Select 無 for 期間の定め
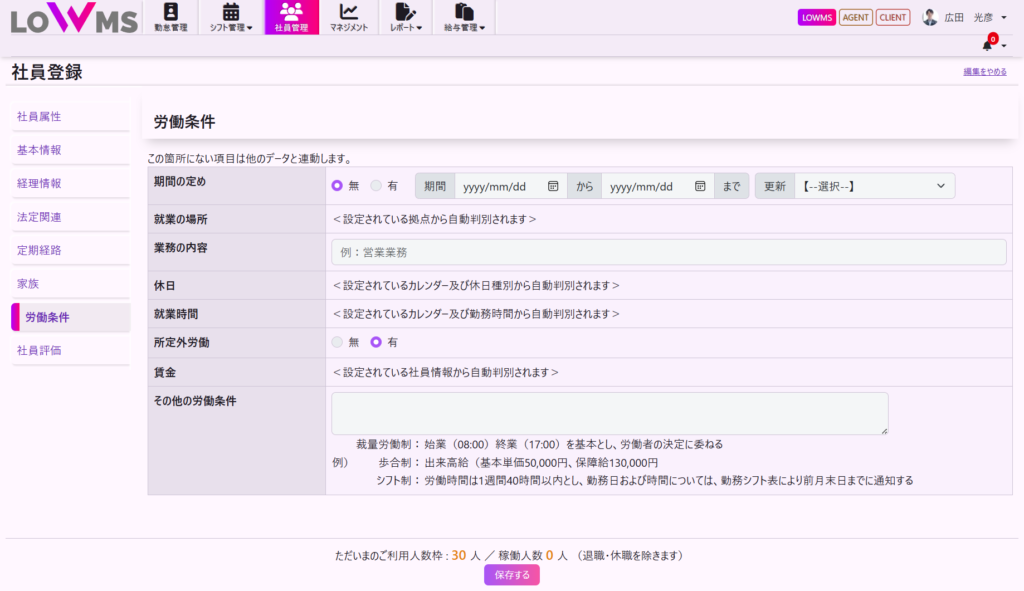Image resolution: width=1024 pixels, height=591 pixels. (x=337, y=185)
